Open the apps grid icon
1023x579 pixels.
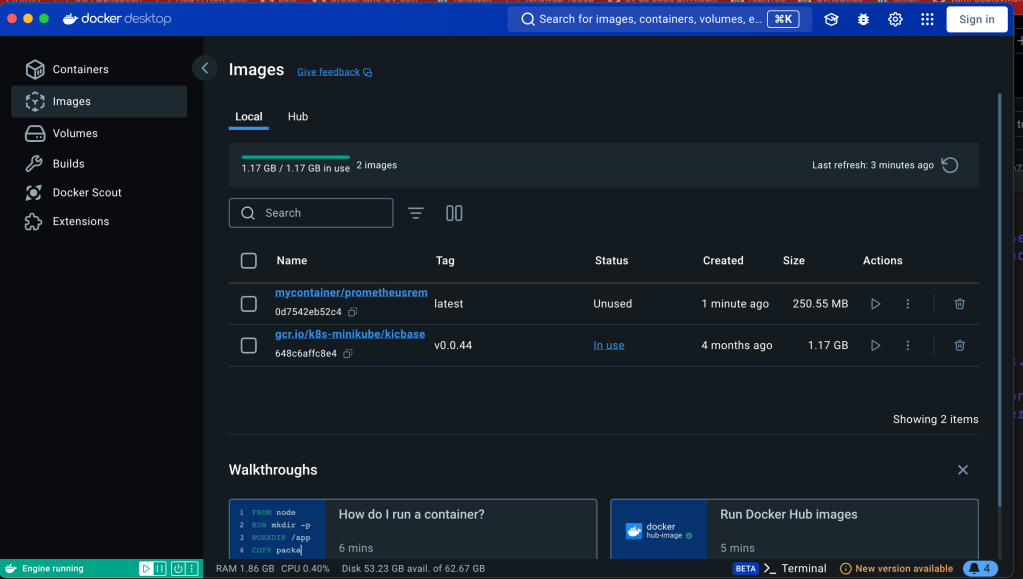coord(927,20)
